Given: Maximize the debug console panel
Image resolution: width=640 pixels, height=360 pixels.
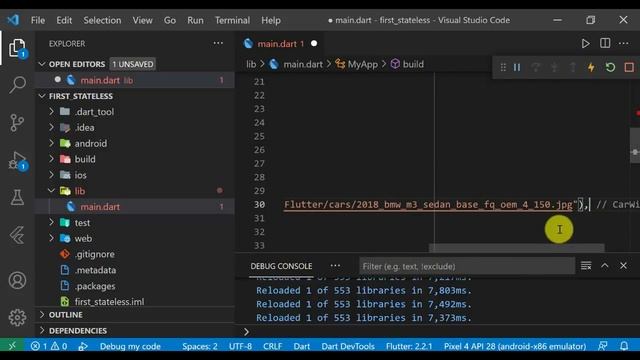Looking at the screenshot, I should pos(605,266).
